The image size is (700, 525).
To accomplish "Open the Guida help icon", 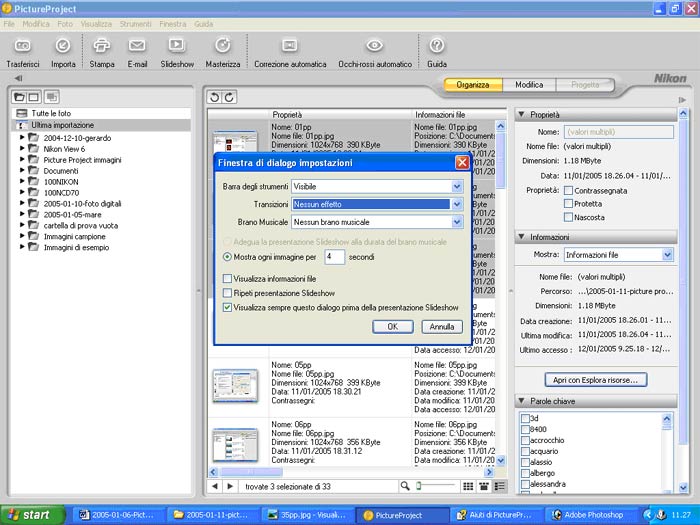I will pyautogui.click(x=437, y=45).
